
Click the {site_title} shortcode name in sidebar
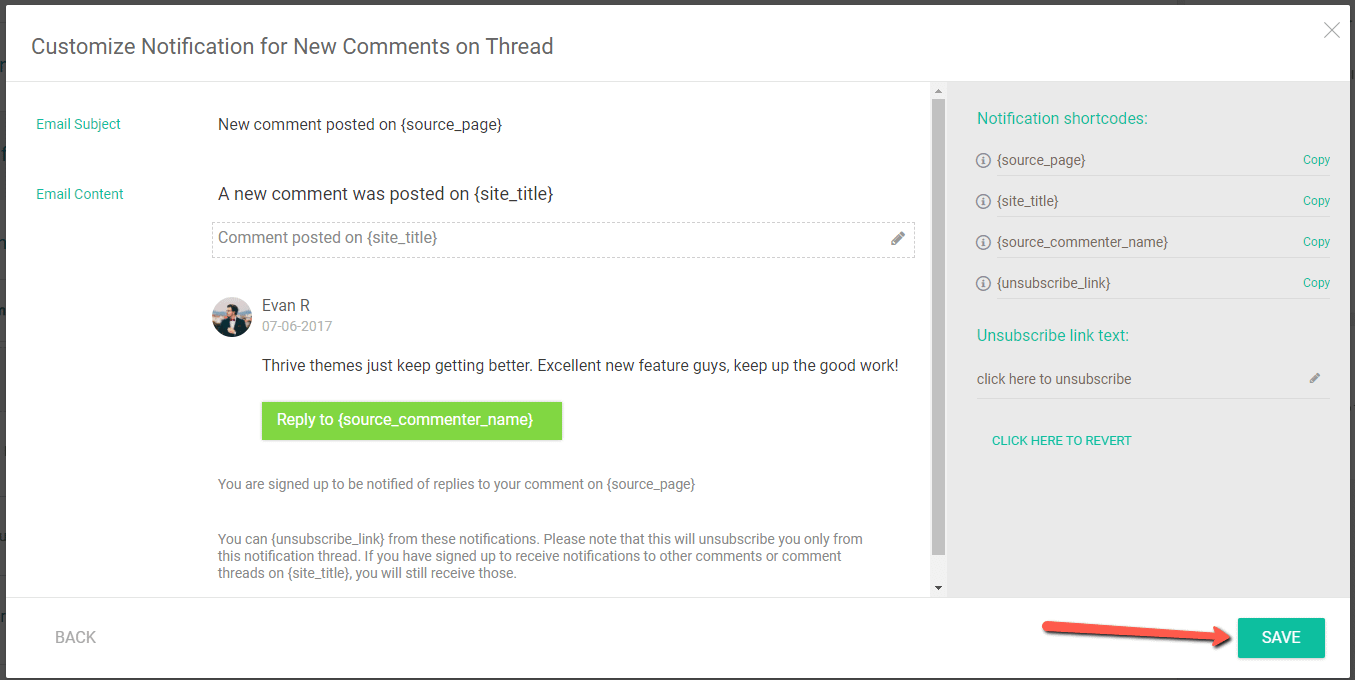click(x=1028, y=201)
